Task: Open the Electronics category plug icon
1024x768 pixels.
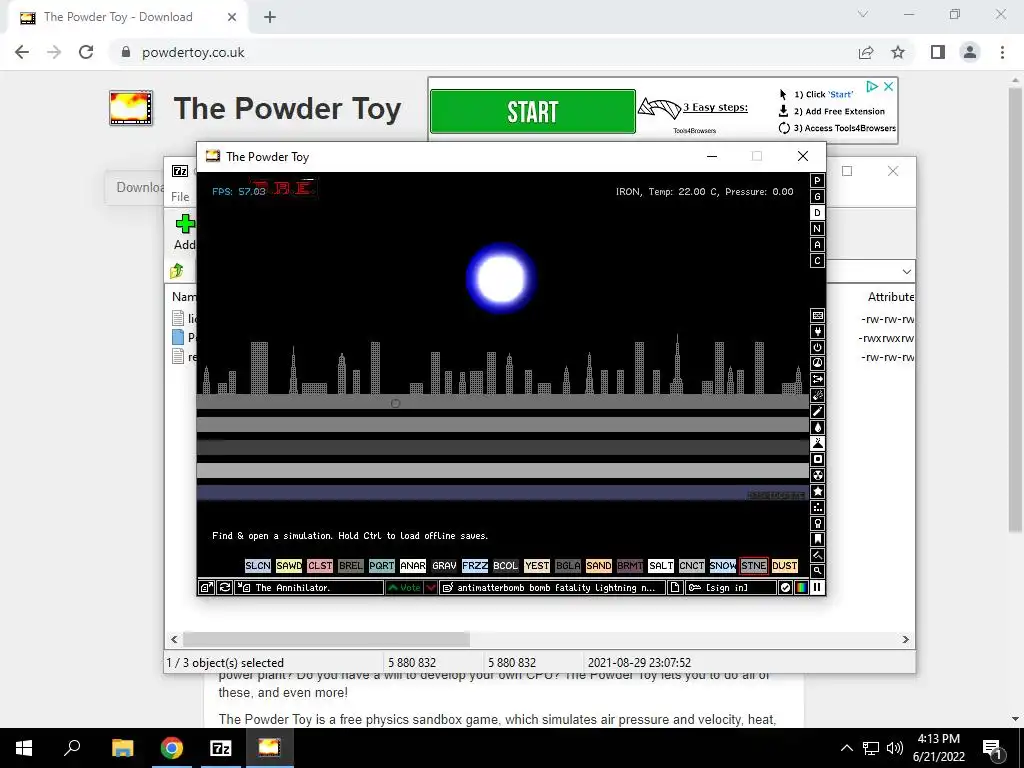Action: pos(817,331)
